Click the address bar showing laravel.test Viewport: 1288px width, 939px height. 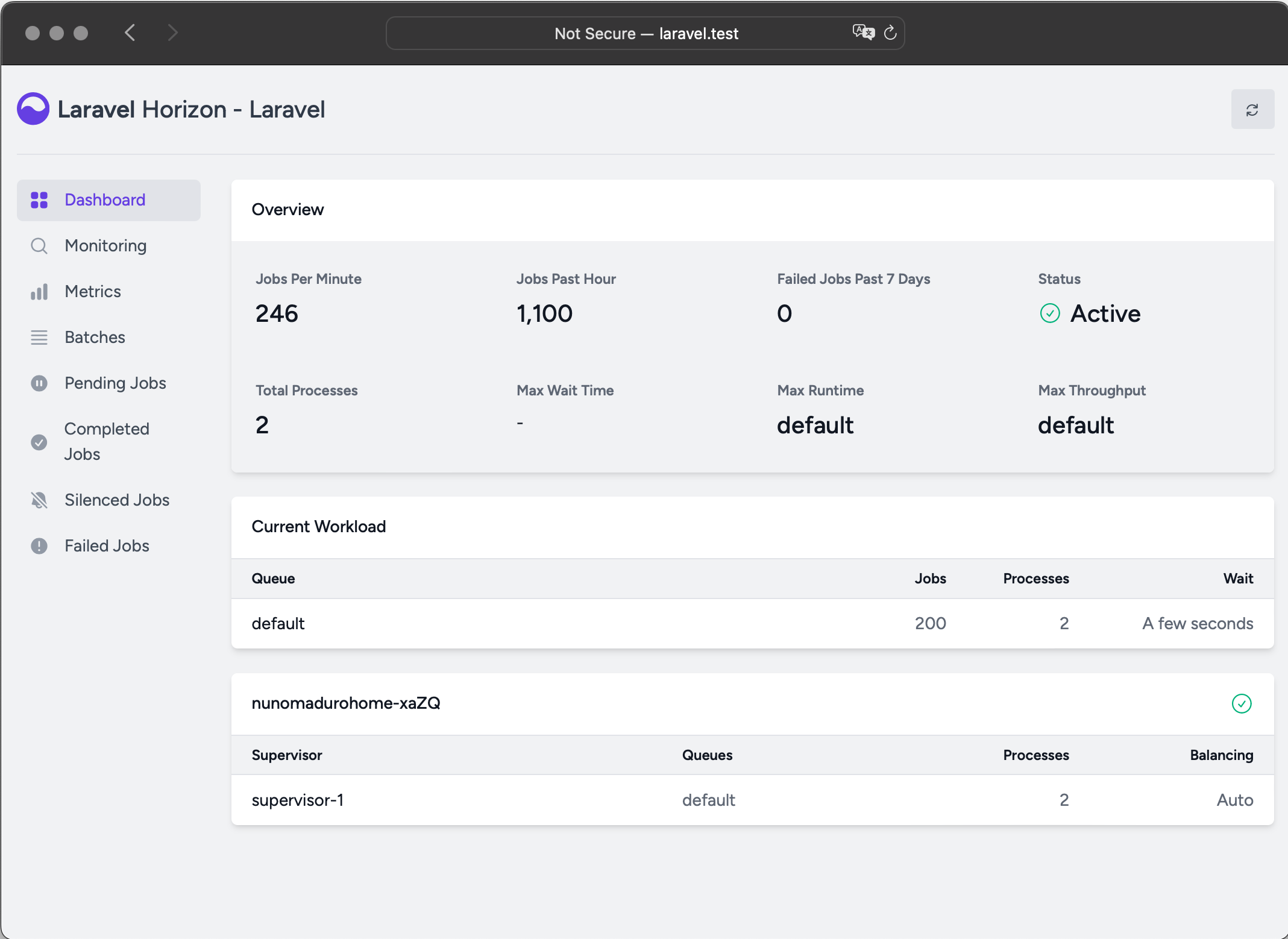point(645,33)
